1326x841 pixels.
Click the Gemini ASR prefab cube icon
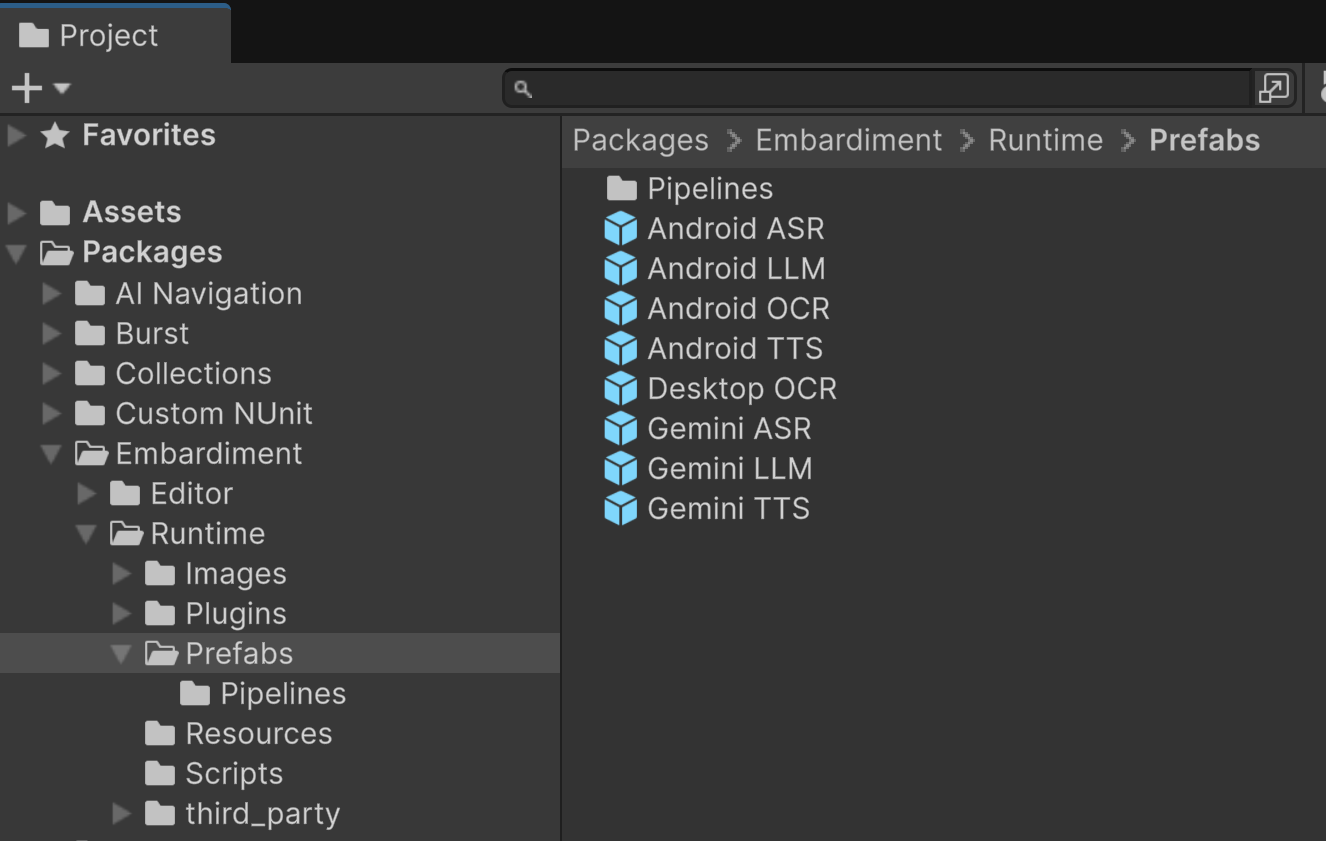[x=621, y=429]
